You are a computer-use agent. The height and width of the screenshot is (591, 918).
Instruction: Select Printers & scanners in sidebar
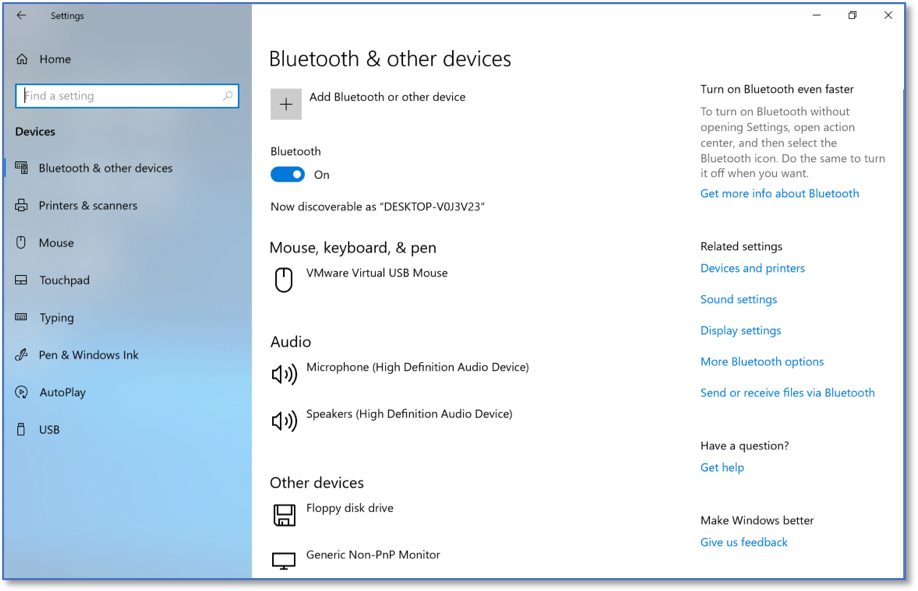[88, 206]
